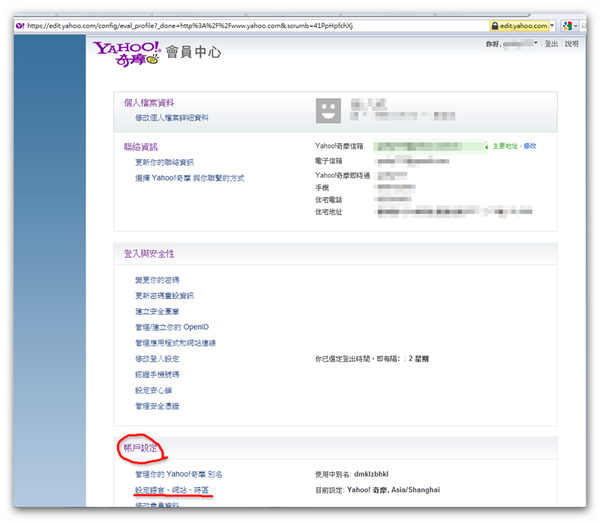Screen dimensions: 600x521
Task: Click the 2 星期 logout interval text
Action: coord(419,359)
